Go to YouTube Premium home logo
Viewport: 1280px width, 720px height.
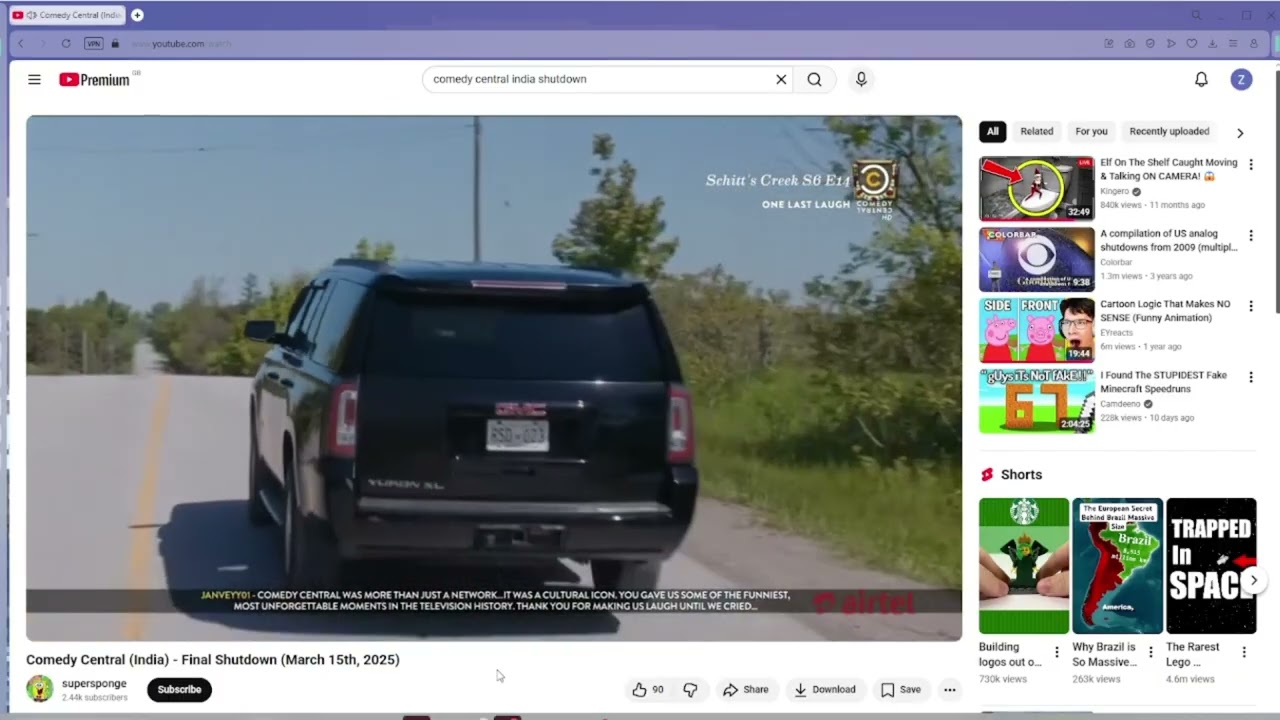point(94,80)
